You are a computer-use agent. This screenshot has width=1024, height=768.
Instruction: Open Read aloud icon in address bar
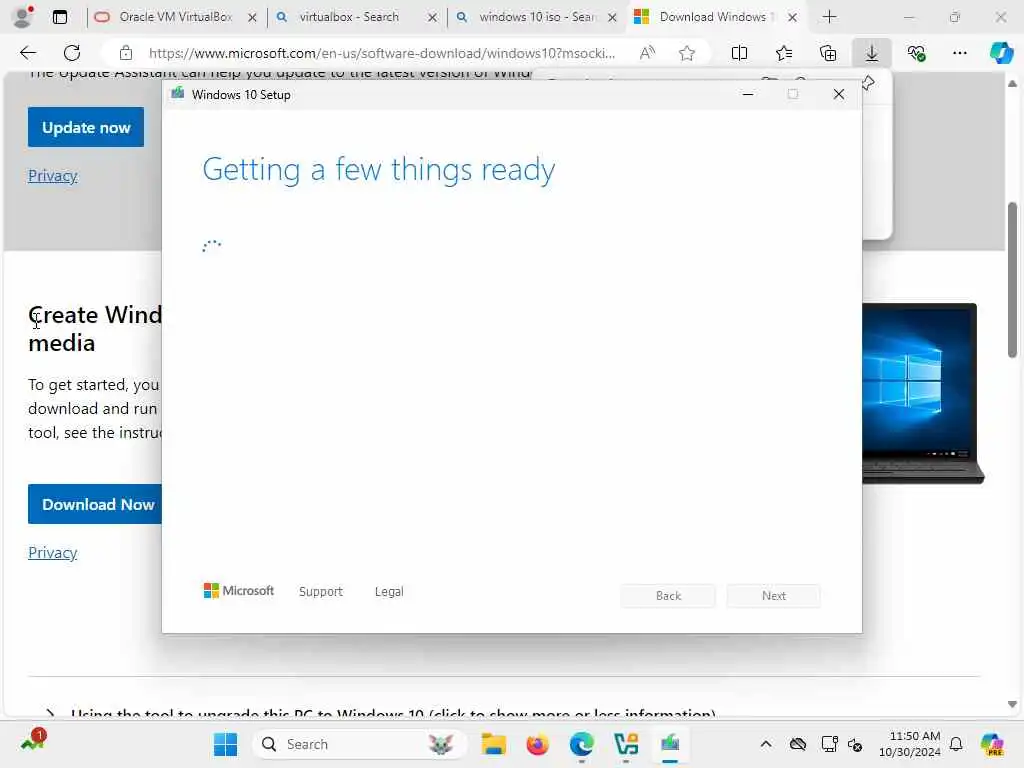tap(647, 53)
